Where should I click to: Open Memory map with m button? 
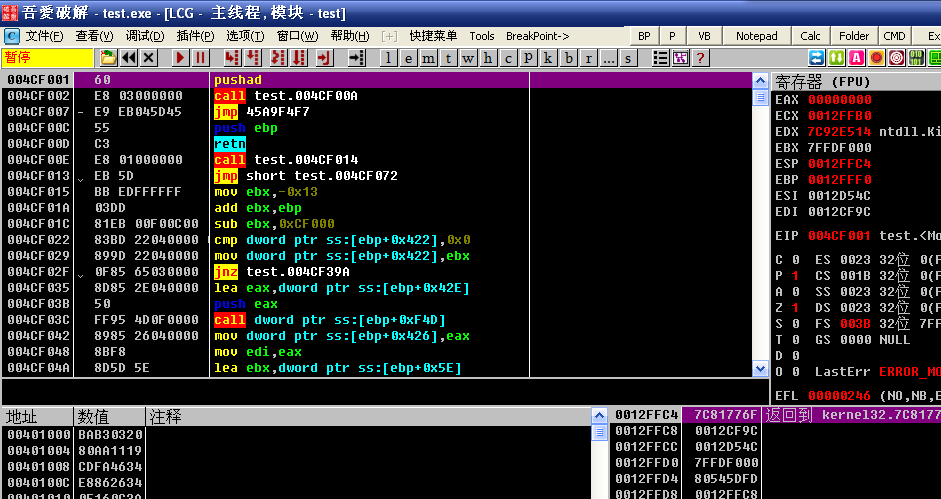click(428, 58)
